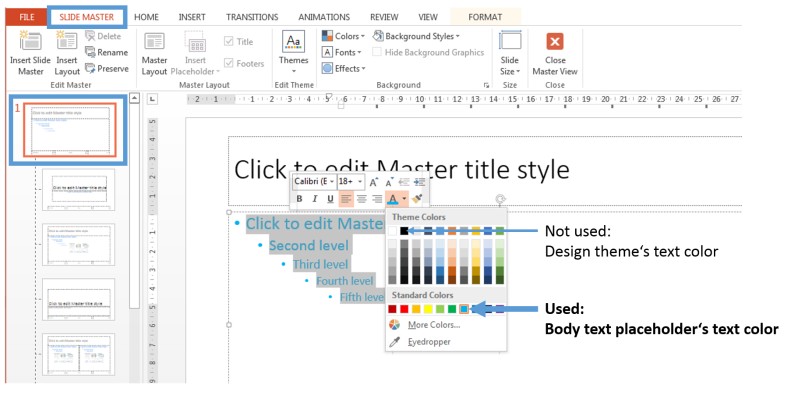Pick the white theme color swatch
This screenshot has width=800, height=396.
(x=392, y=231)
